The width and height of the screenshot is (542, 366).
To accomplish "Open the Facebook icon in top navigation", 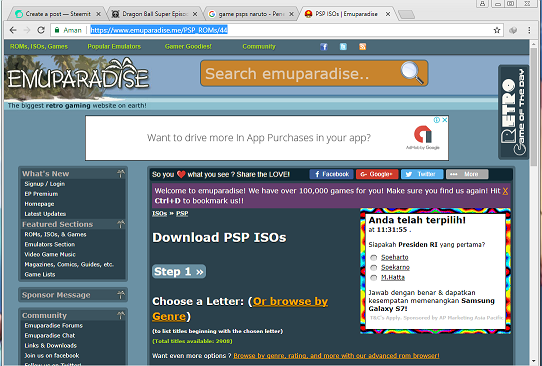I will [324, 47].
